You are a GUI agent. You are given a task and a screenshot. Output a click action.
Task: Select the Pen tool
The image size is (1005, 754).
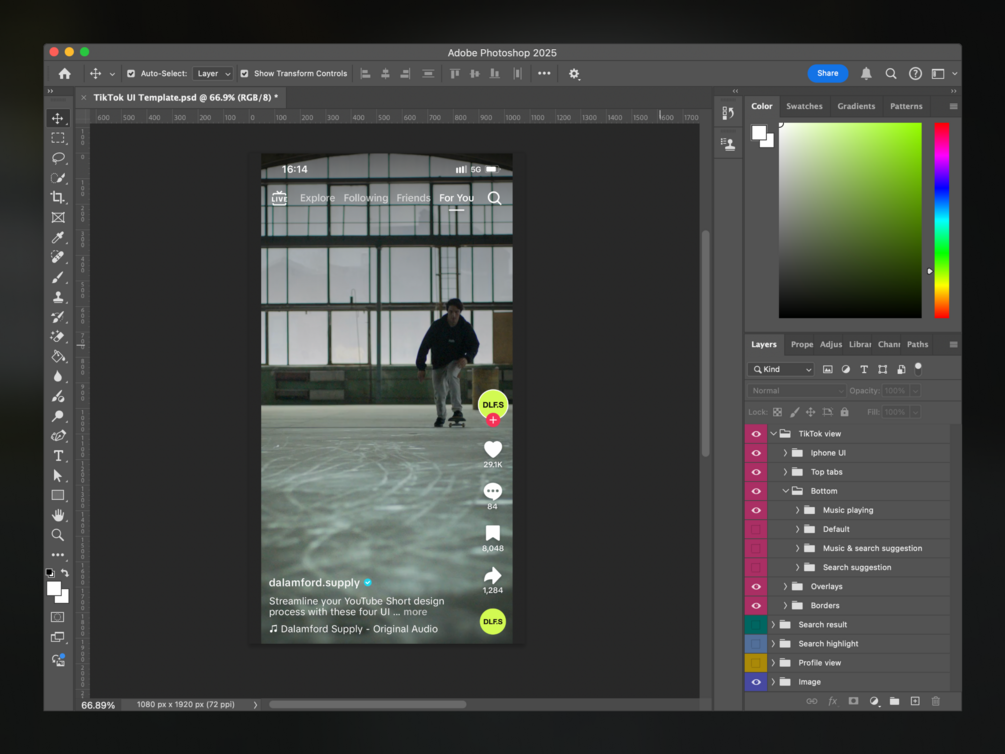click(x=58, y=436)
